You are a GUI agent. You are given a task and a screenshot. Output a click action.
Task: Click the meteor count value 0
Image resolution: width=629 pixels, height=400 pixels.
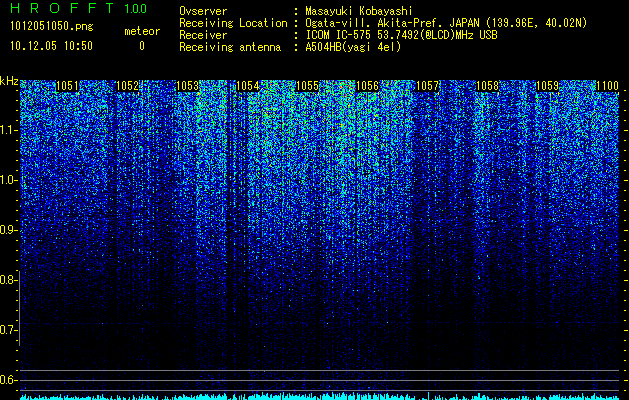[x=142, y=47]
